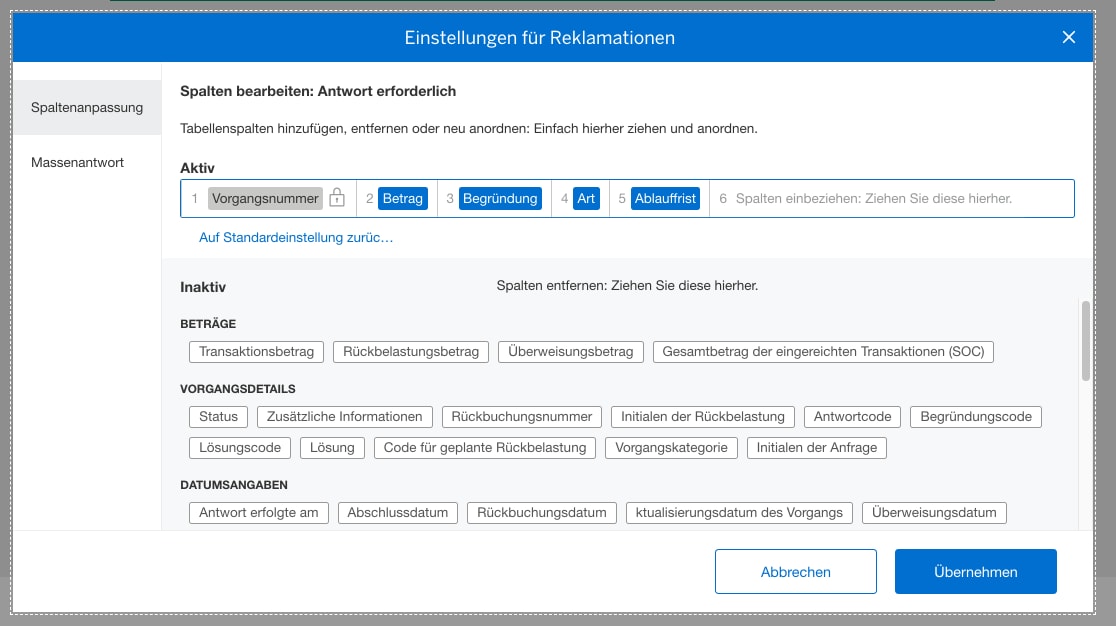
Task: Select the active Art column chip
Action: pyautogui.click(x=586, y=198)
